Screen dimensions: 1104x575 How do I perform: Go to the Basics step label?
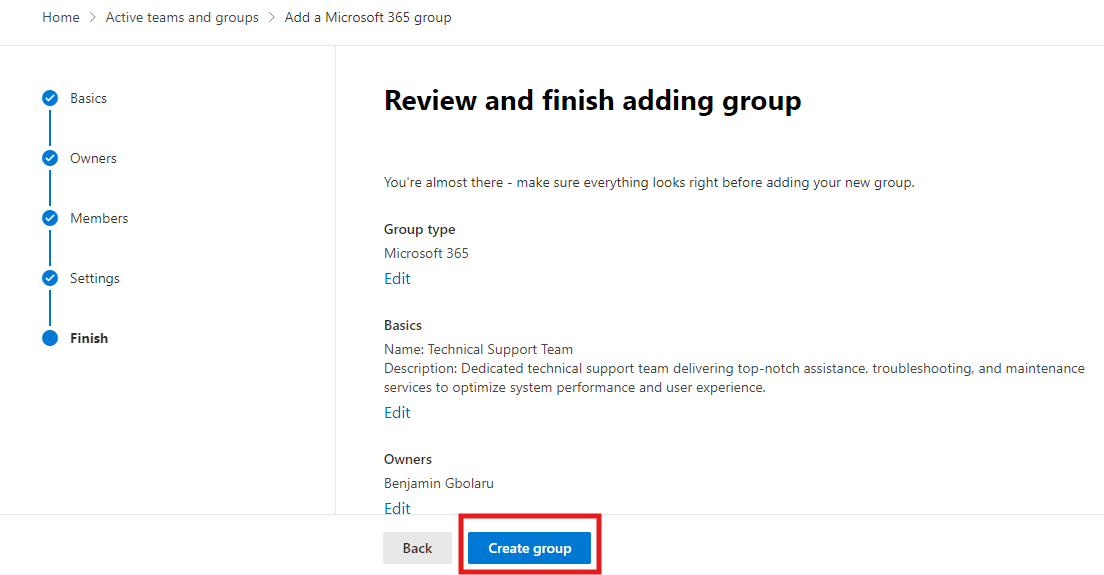(88, 98)
